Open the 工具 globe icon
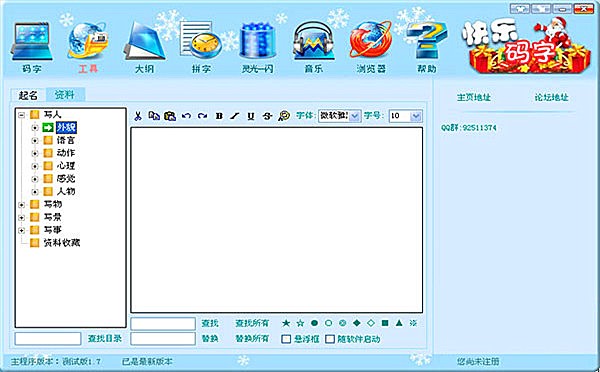Viewport: 600px width, 372px height. 88,42
